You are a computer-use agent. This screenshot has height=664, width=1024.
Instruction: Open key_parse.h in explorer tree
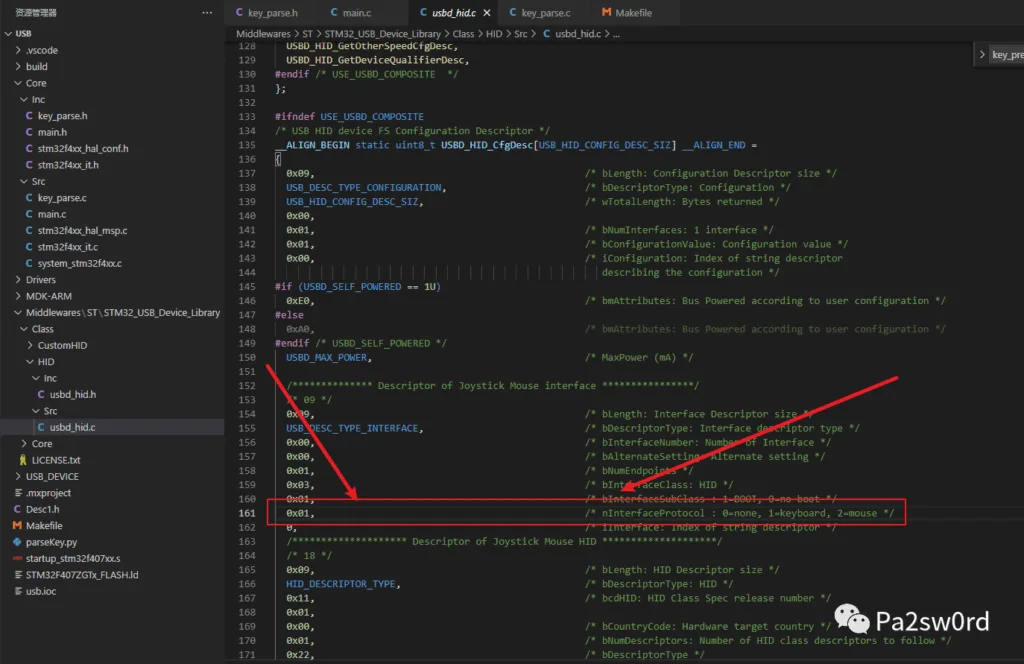(62, 116)
